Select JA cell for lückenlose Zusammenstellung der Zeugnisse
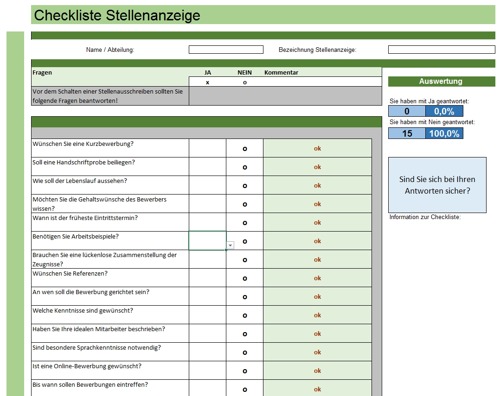The image size is (500, 396). tap(208, 259)
